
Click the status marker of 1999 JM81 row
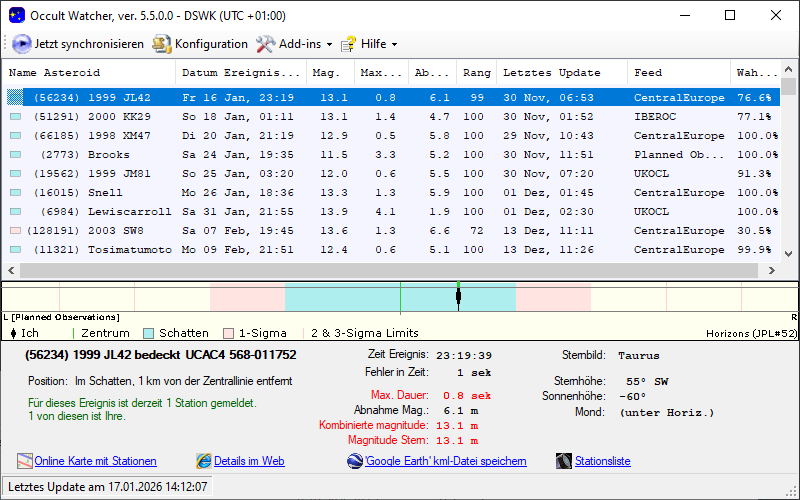pos(16,173)
